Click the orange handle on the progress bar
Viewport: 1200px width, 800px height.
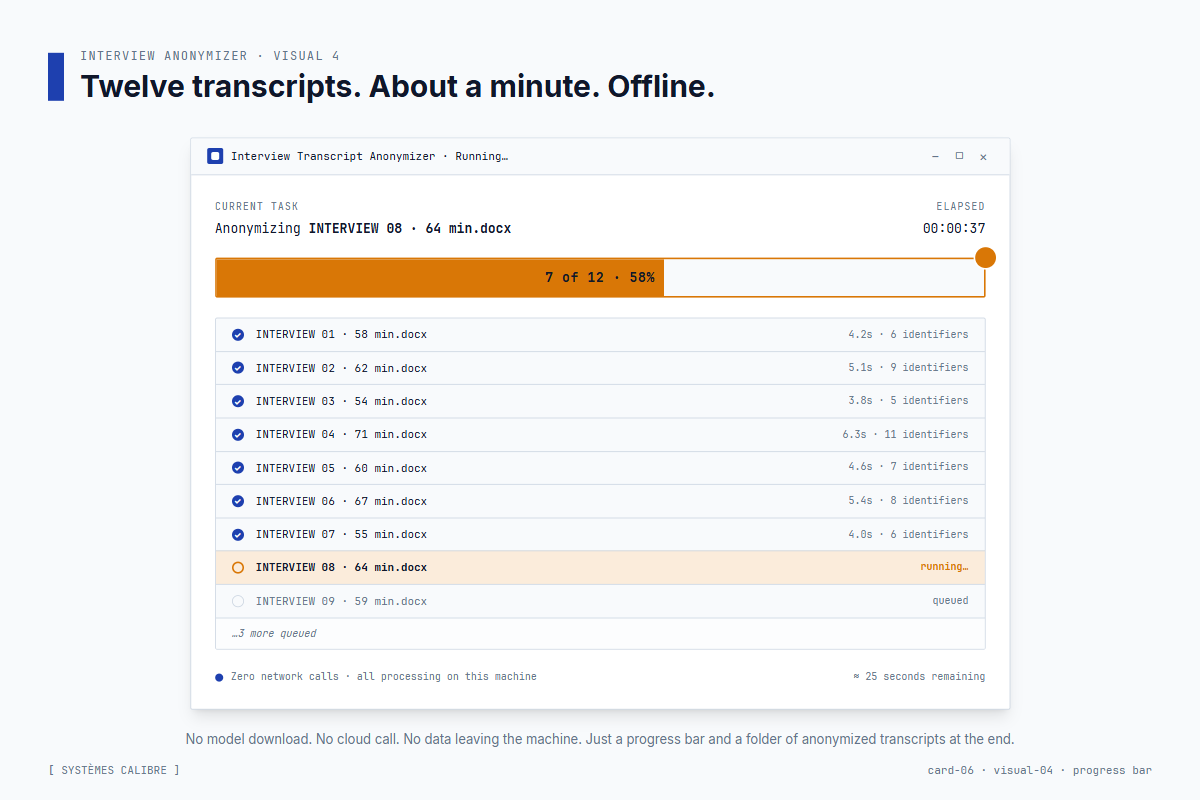tap(986, 257)
